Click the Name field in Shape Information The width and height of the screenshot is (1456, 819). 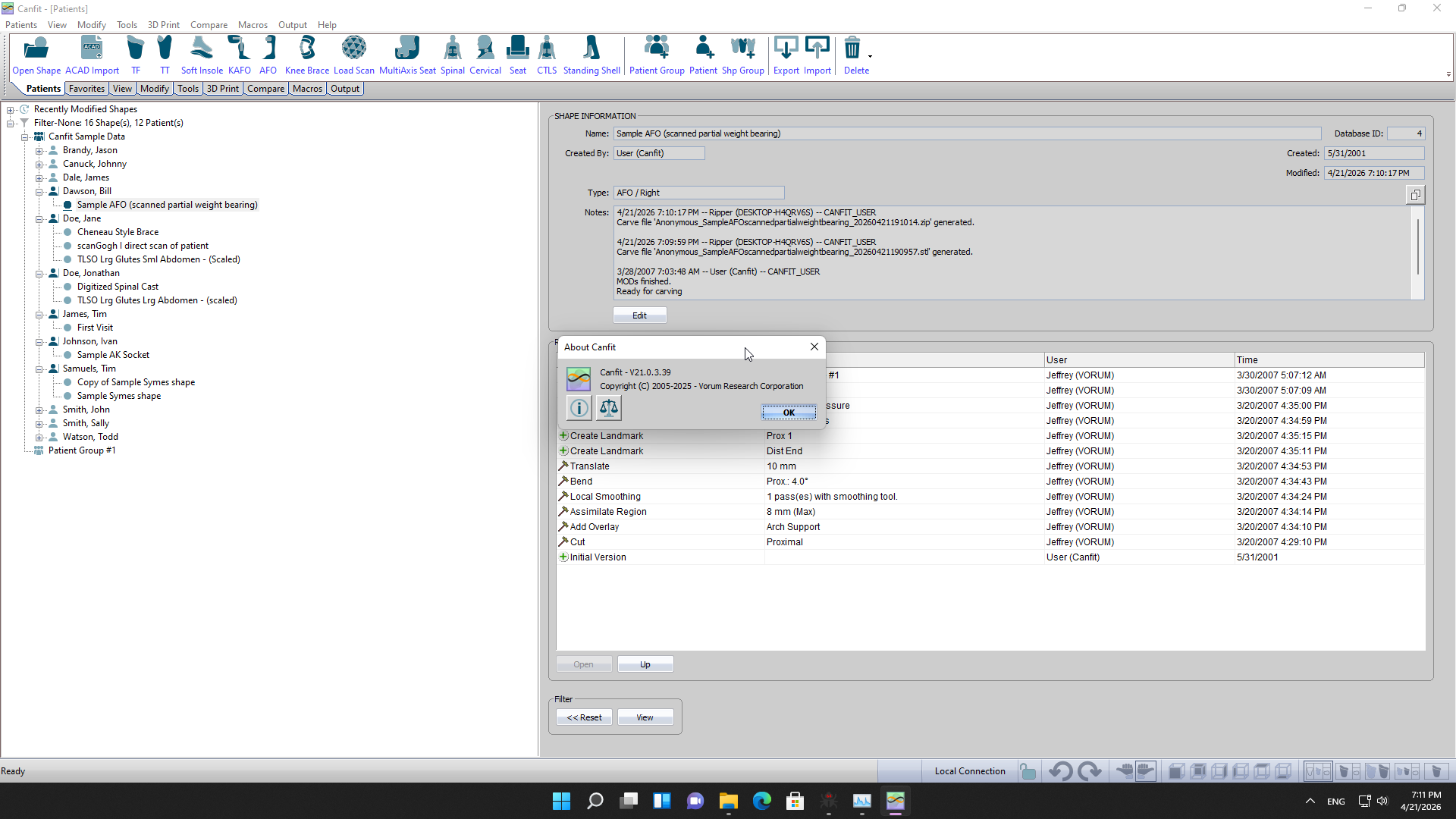click(967, 133)
